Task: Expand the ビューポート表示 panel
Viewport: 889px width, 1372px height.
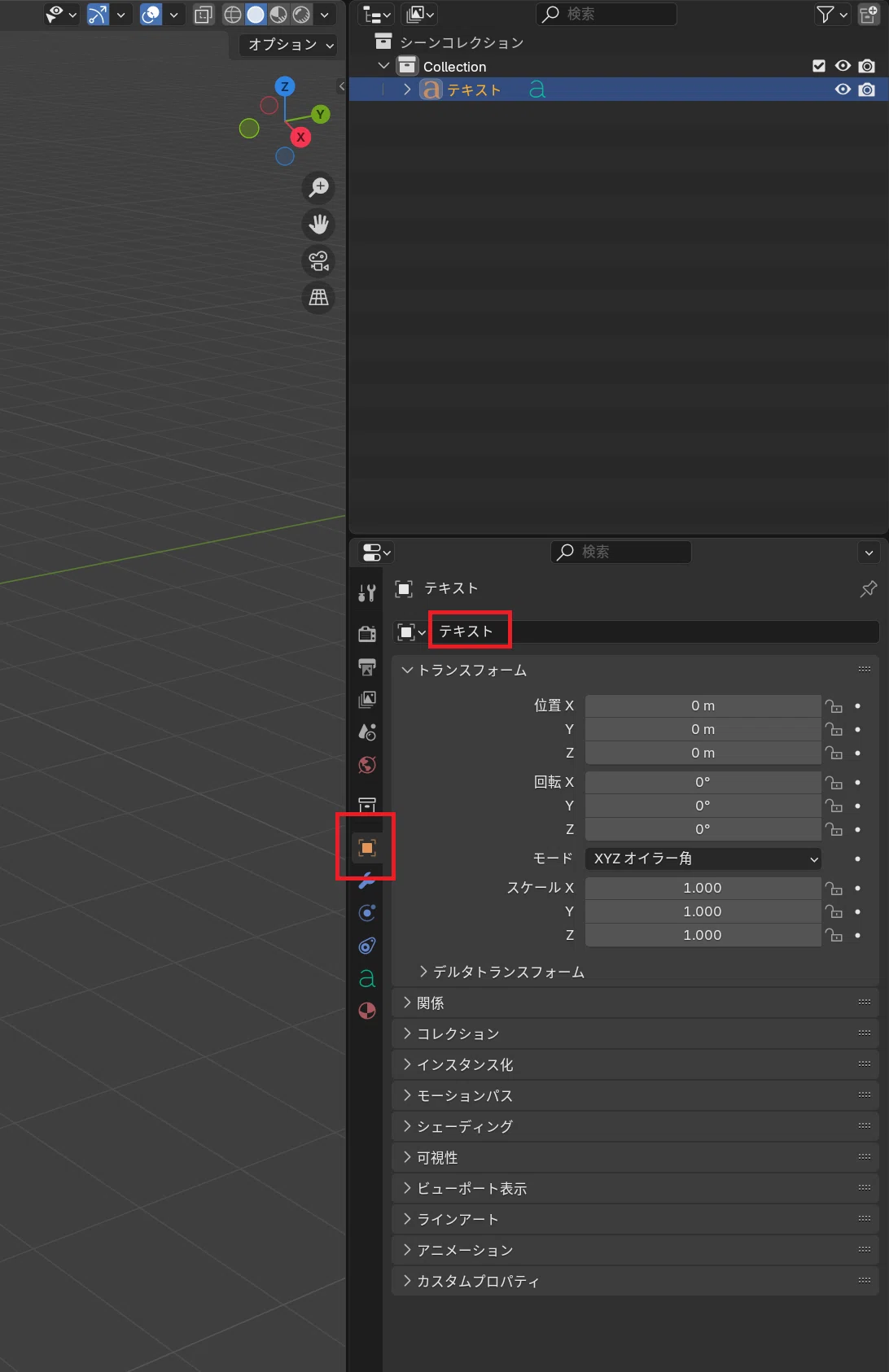Action: pyautogui.click(x=635, y=1189)
